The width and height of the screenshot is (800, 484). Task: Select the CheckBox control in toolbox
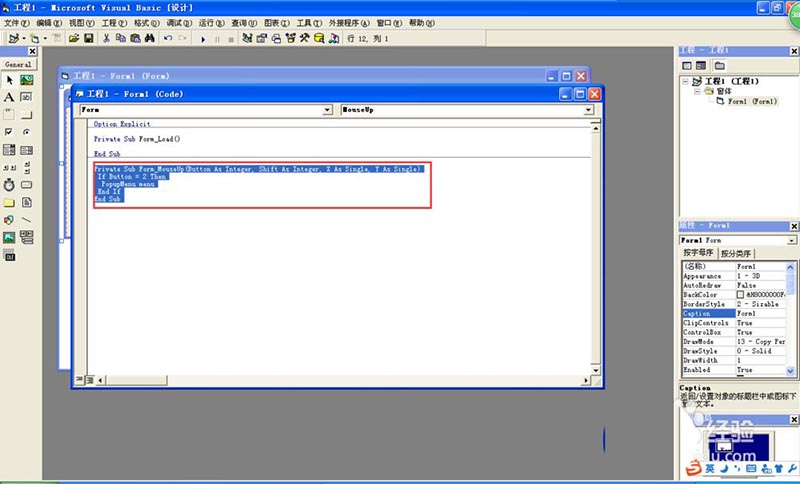click(9, 132)
